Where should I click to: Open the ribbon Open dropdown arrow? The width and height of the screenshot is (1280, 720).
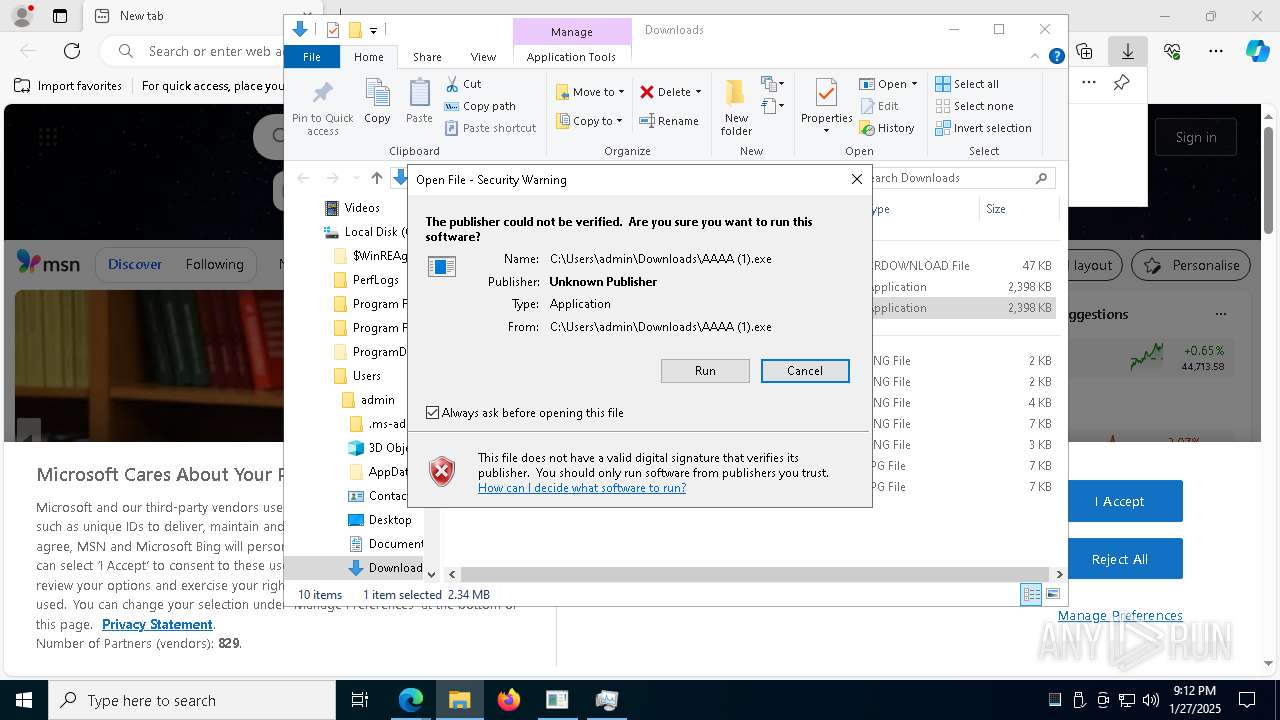pyautogui.click(x=914, y=84)
